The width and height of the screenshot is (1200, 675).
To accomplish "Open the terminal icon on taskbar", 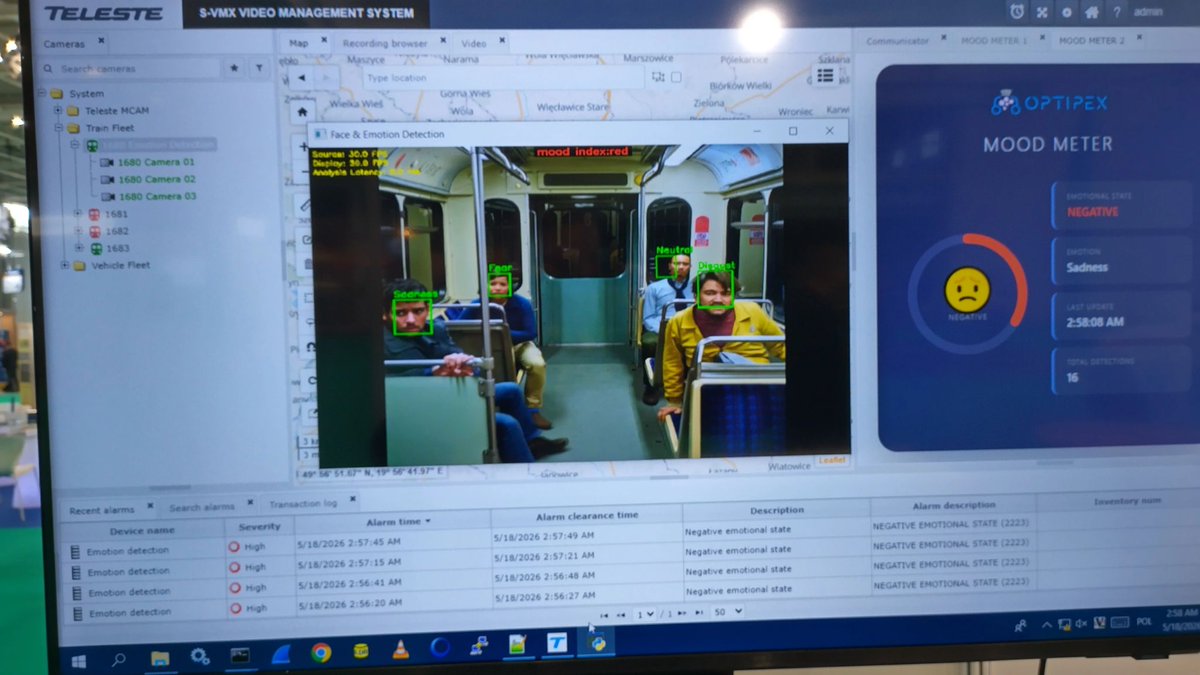I will point(240,656).
